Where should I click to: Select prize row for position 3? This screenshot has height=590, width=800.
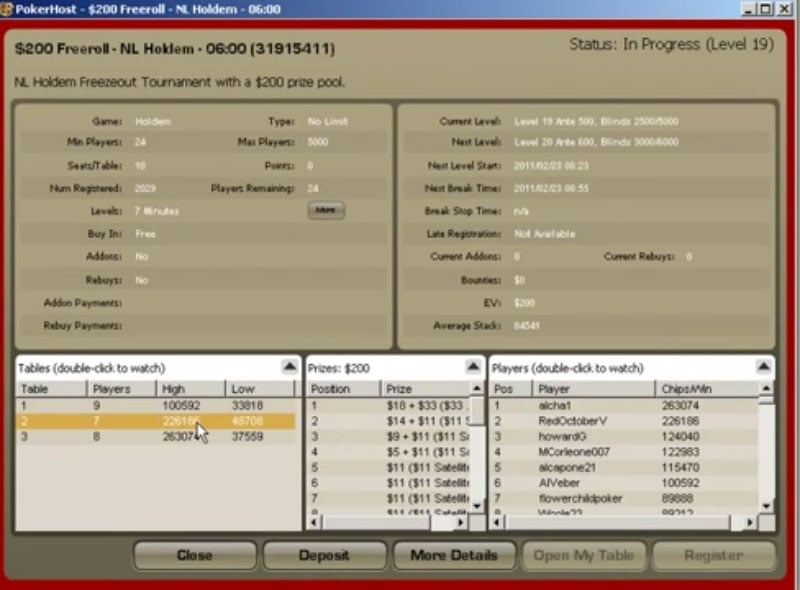point(388,437)
